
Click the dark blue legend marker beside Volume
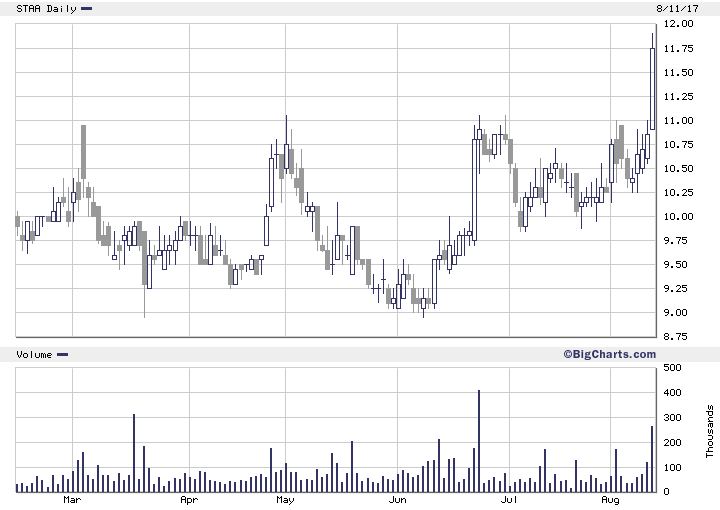click(x=62, y=354)
